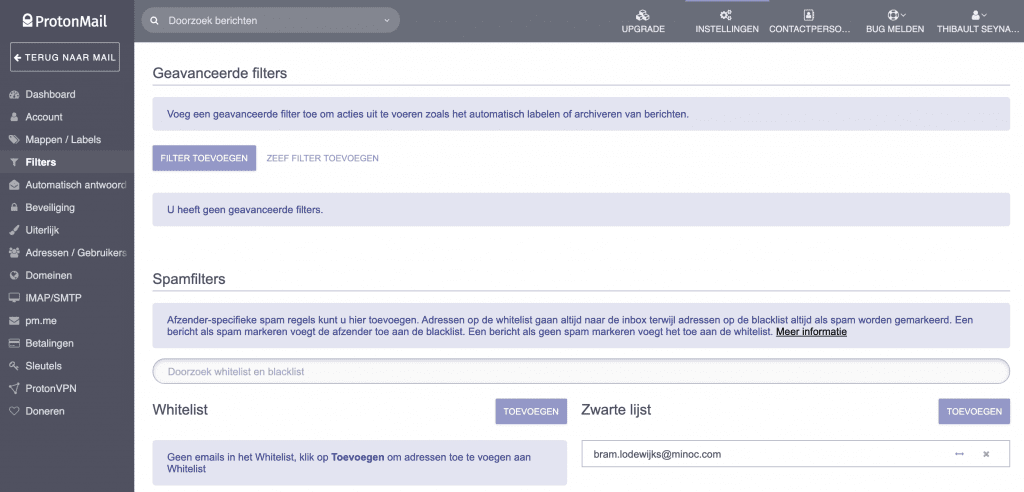Click the Filter toevoegen button

click(x=204, y=158)
